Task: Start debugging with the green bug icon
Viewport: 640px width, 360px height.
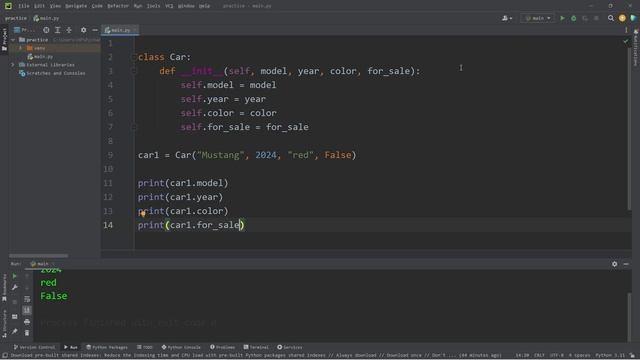Action: pos(573,18)
